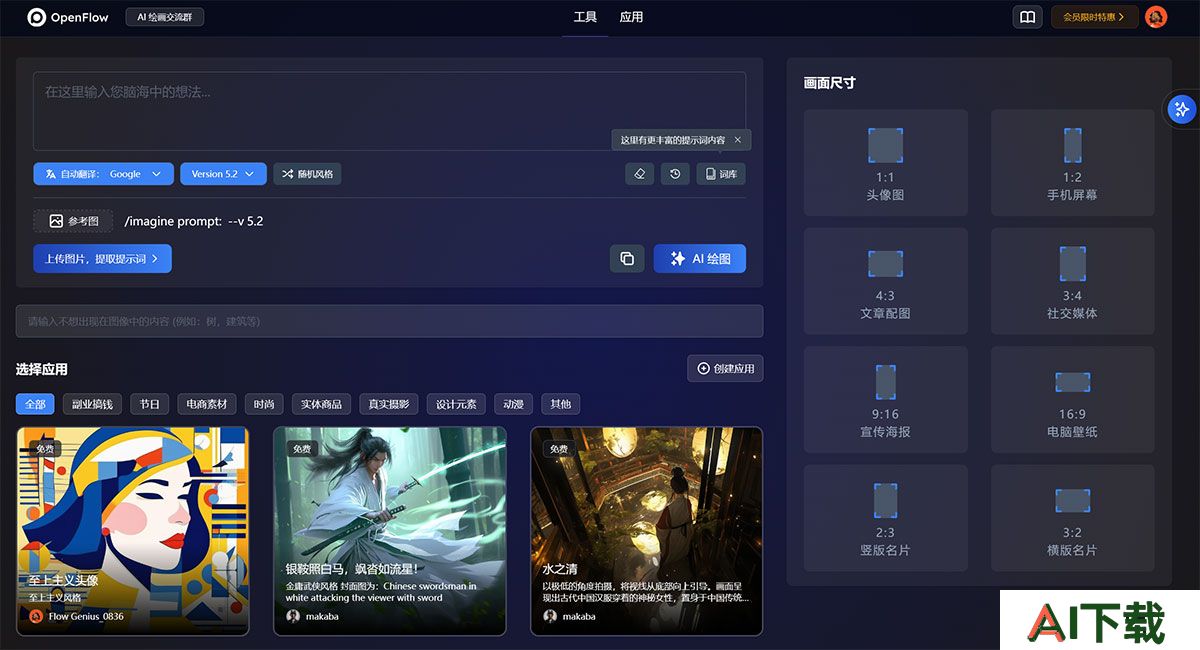Open user avatar profile menu

pos(1156,17)
